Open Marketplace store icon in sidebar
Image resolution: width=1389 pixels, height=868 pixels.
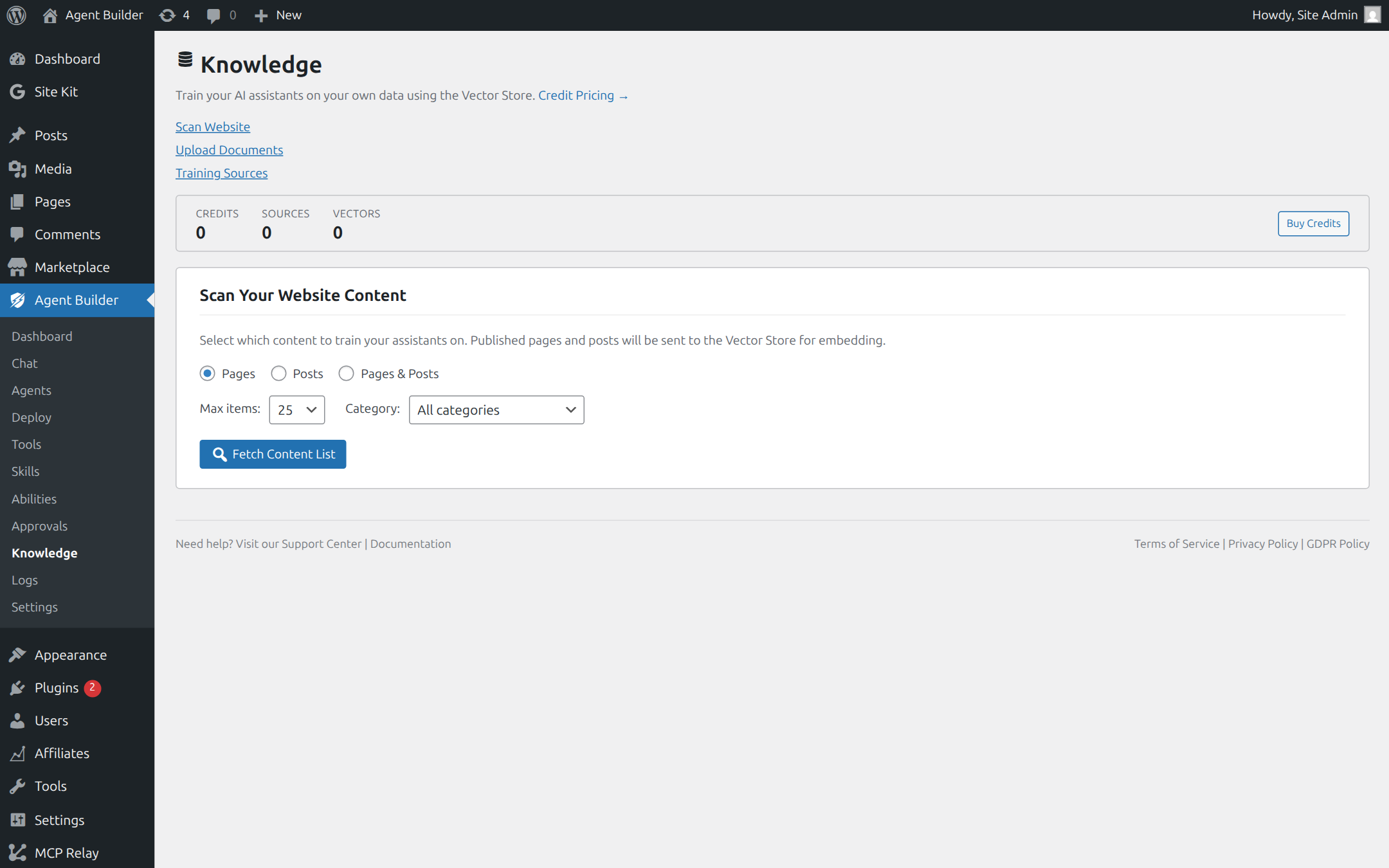pyautogui.click(x=17, y=267)
